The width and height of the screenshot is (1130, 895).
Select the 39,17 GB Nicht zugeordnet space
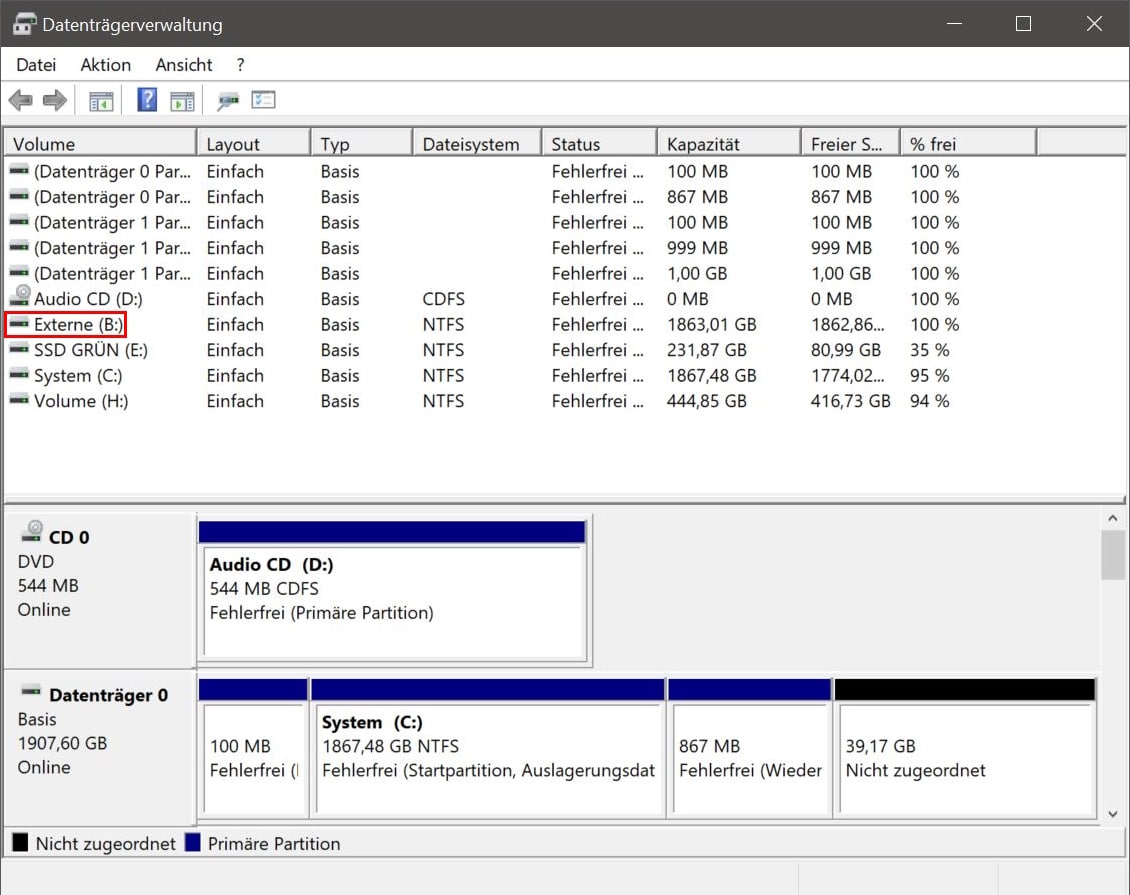click(965, 748)
